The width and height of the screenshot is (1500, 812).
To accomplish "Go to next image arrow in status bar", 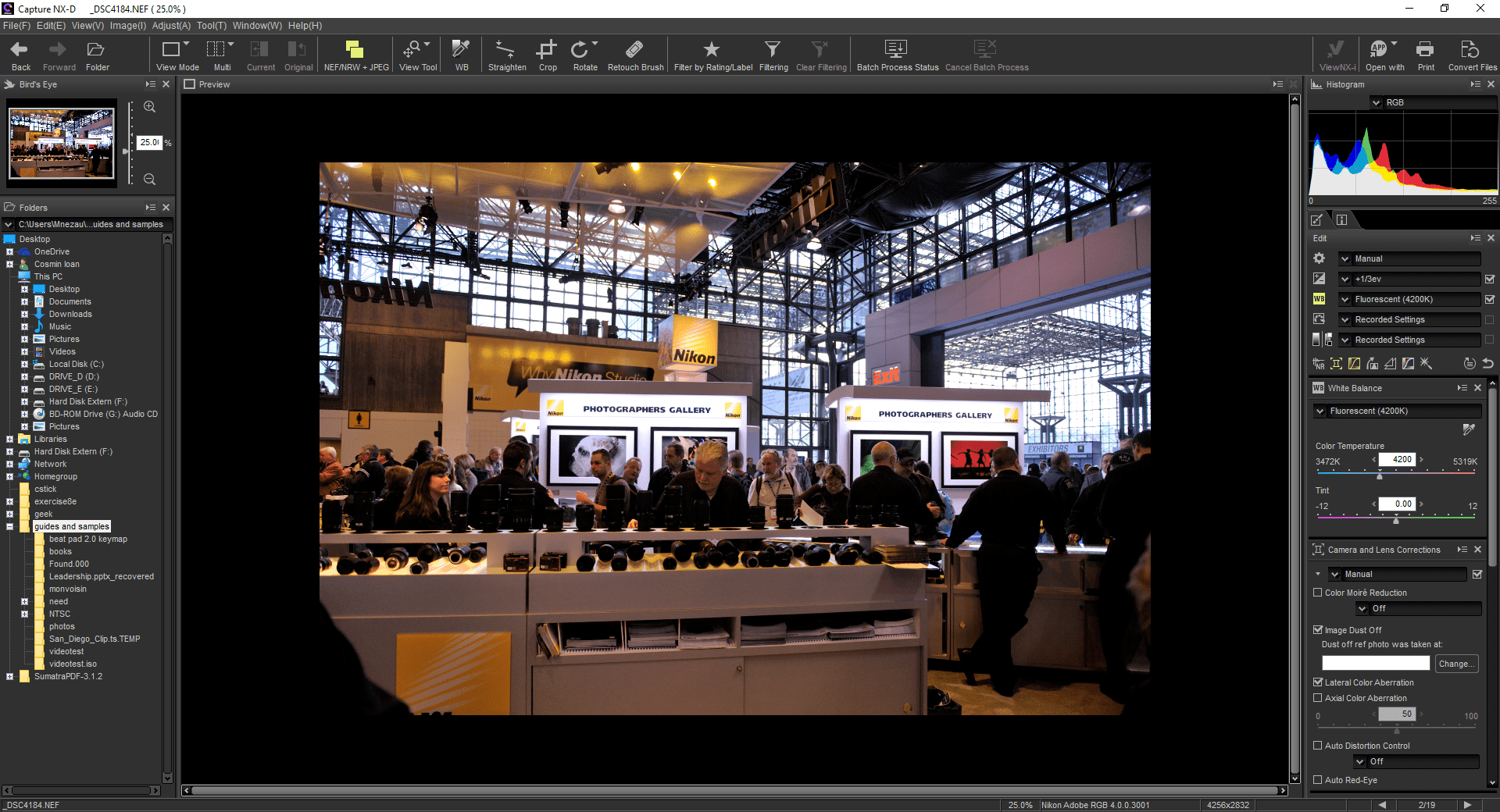I will pos(1467,805).
